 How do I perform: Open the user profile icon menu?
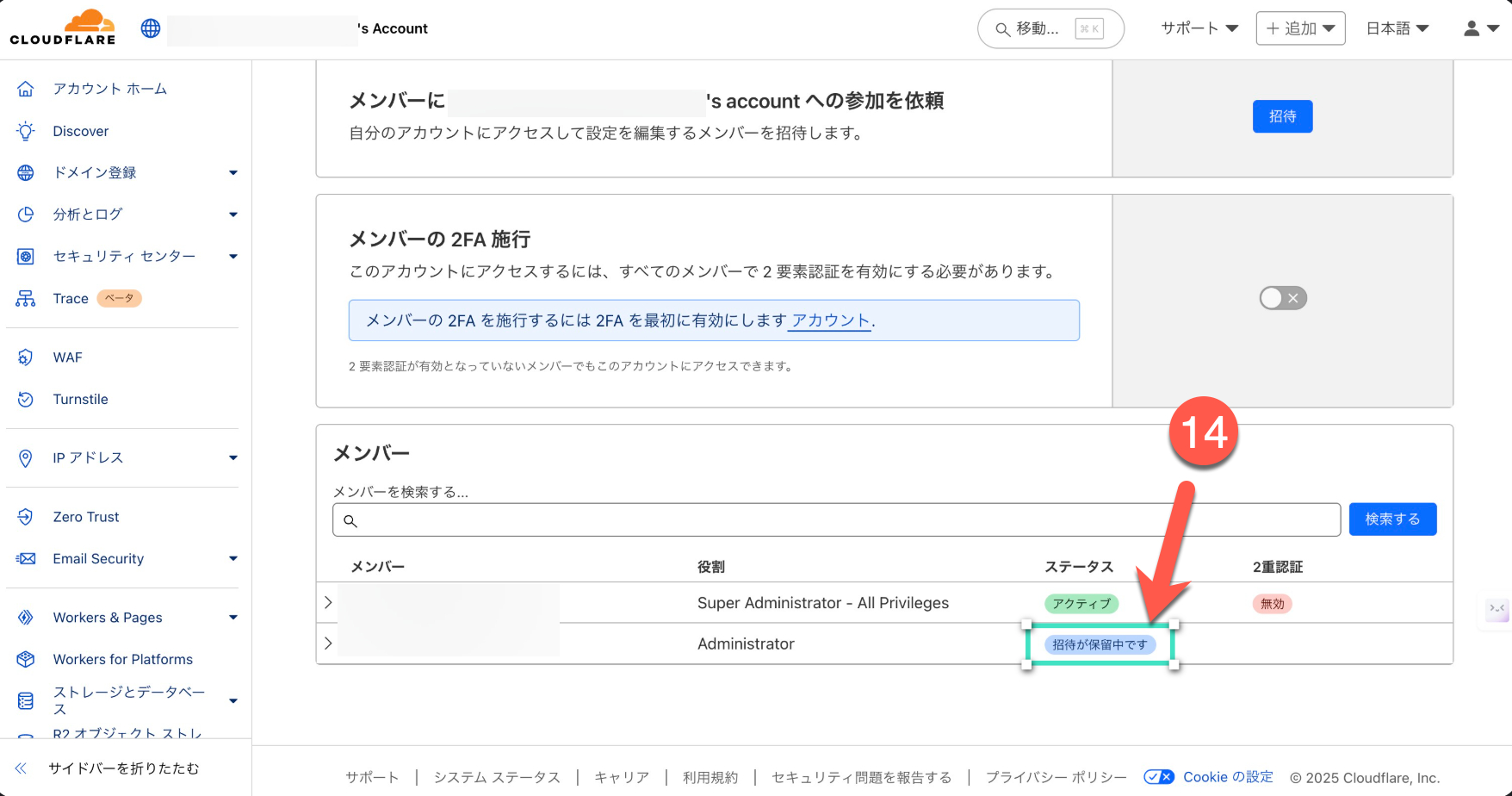(x=1480, y=28)
